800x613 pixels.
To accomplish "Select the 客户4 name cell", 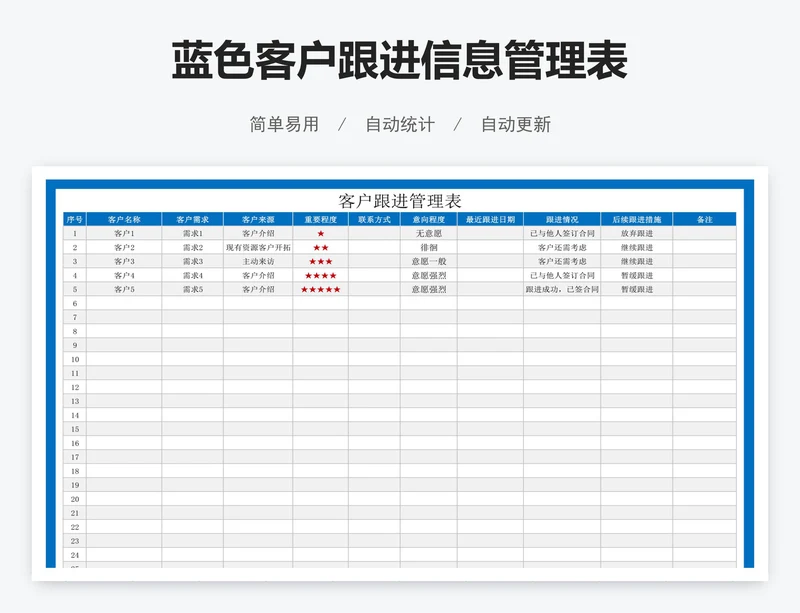I will click(124, 276).
